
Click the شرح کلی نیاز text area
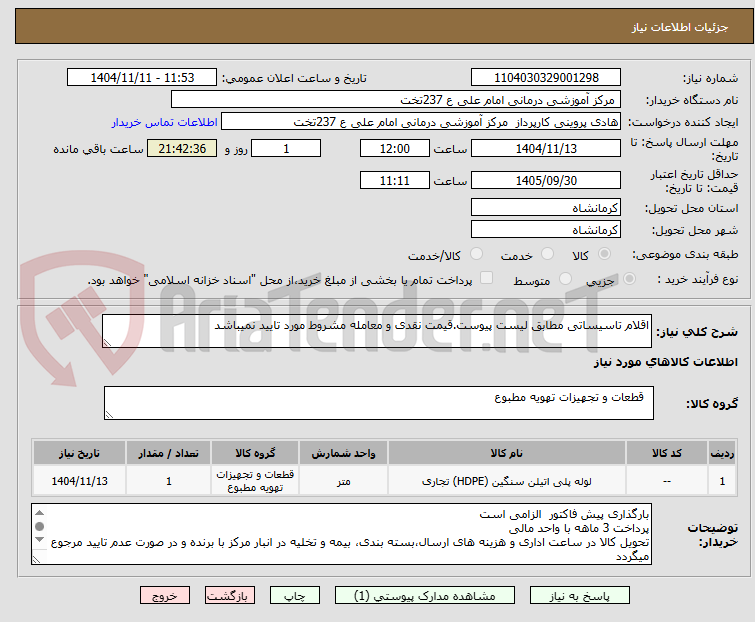click(x=377, y=331)
